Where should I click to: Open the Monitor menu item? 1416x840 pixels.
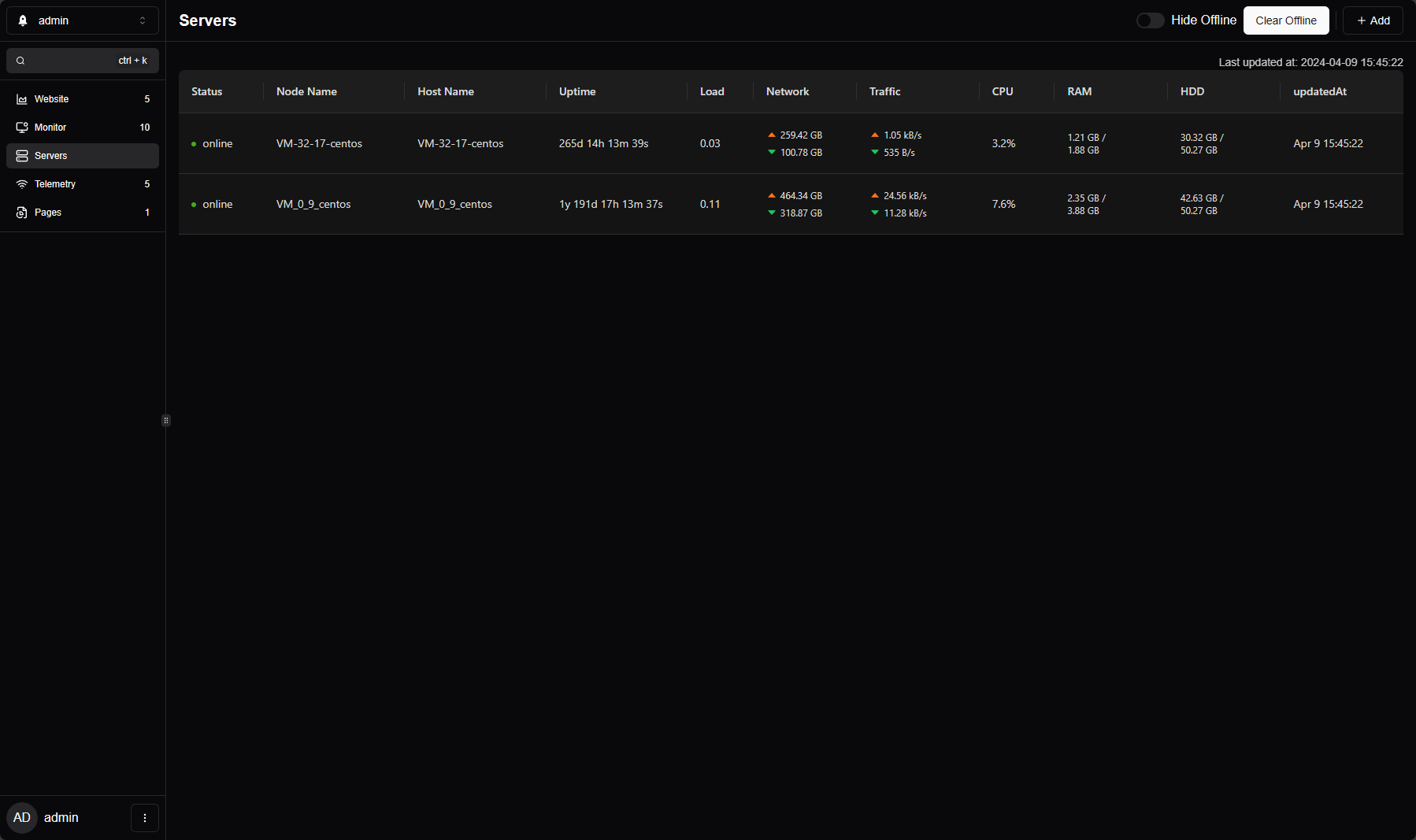coord(83,128)
